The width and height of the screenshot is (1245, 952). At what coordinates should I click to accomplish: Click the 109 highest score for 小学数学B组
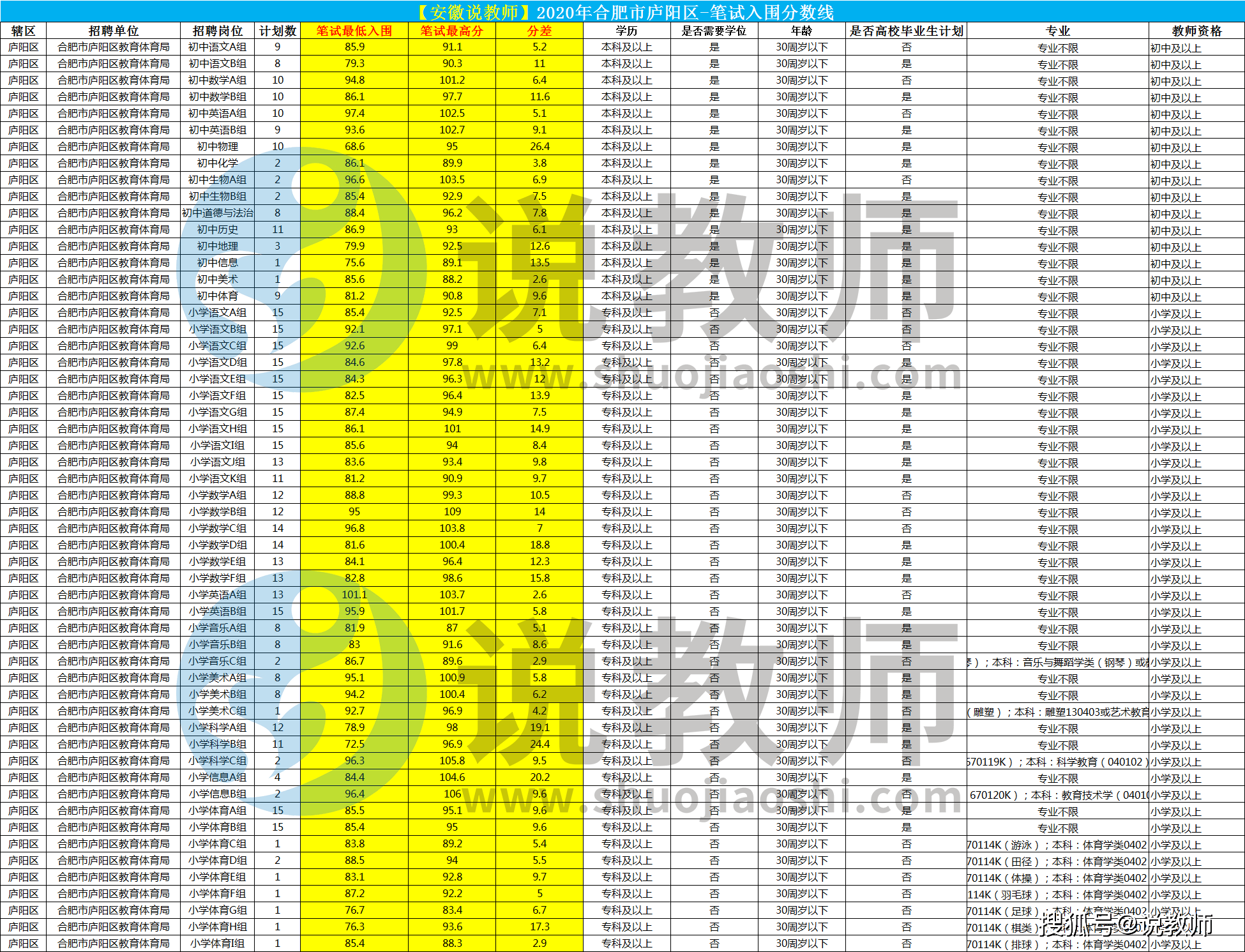tap(452, 511)
